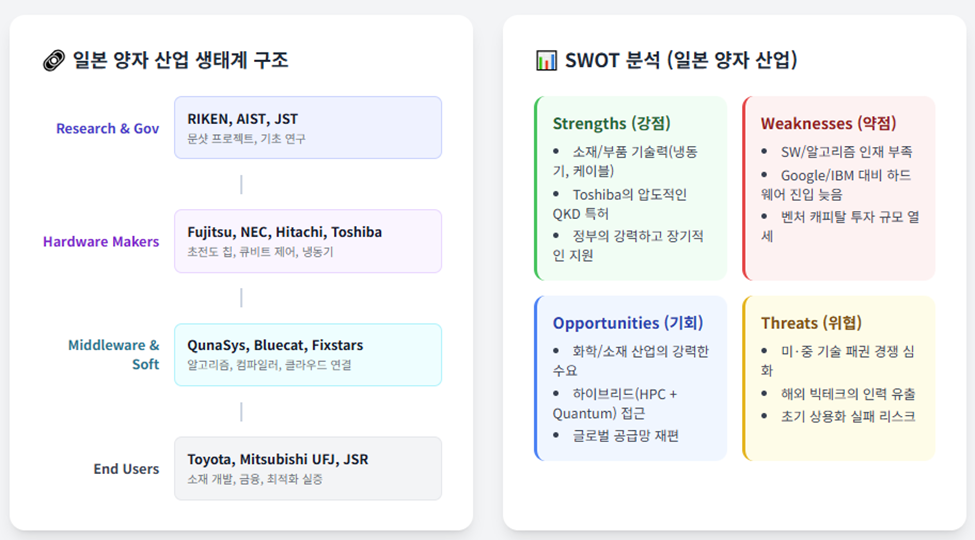
Task: Click the atom icon beside the ecosystem title
Action: click(x=54, y=61)
